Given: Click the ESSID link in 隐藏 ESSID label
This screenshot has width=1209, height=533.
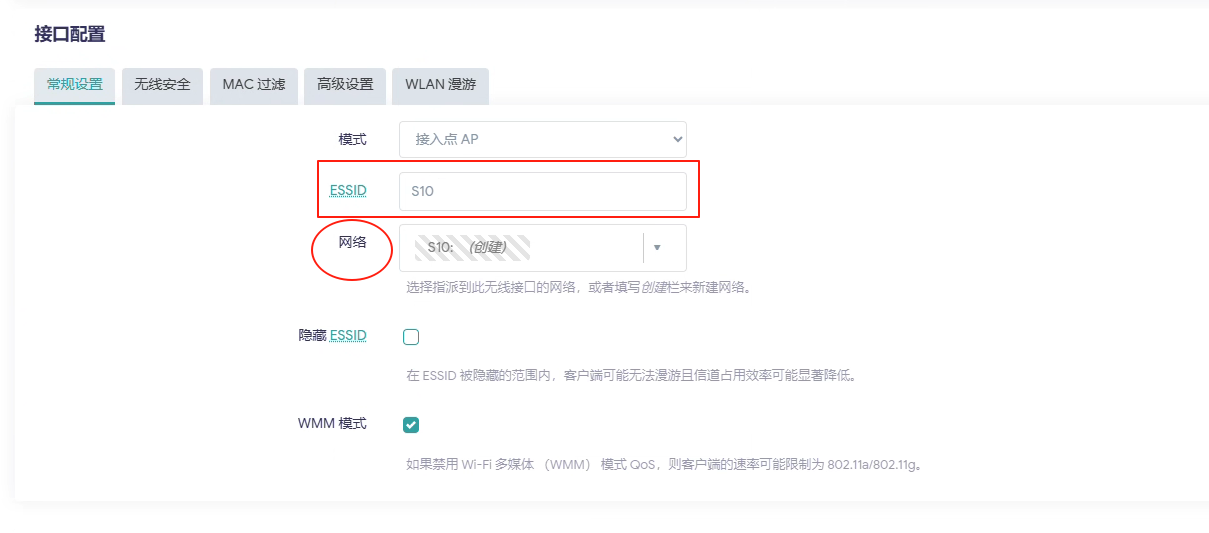Looking at the screenshot, I should (x=348, y=336).
